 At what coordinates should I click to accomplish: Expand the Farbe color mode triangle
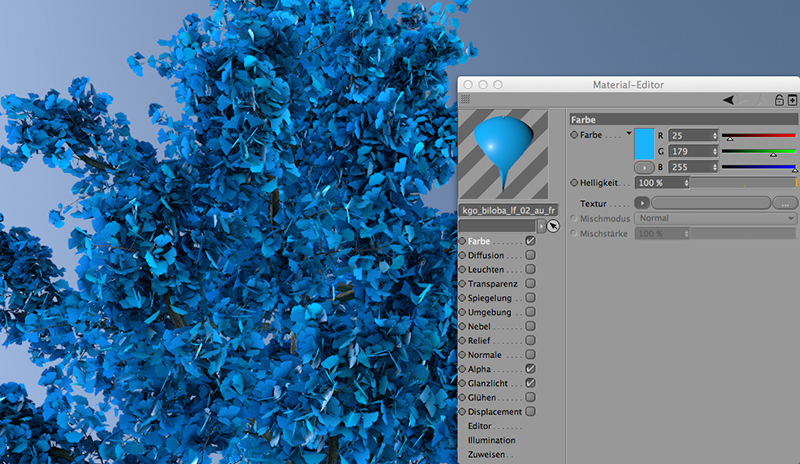(629, 133)
